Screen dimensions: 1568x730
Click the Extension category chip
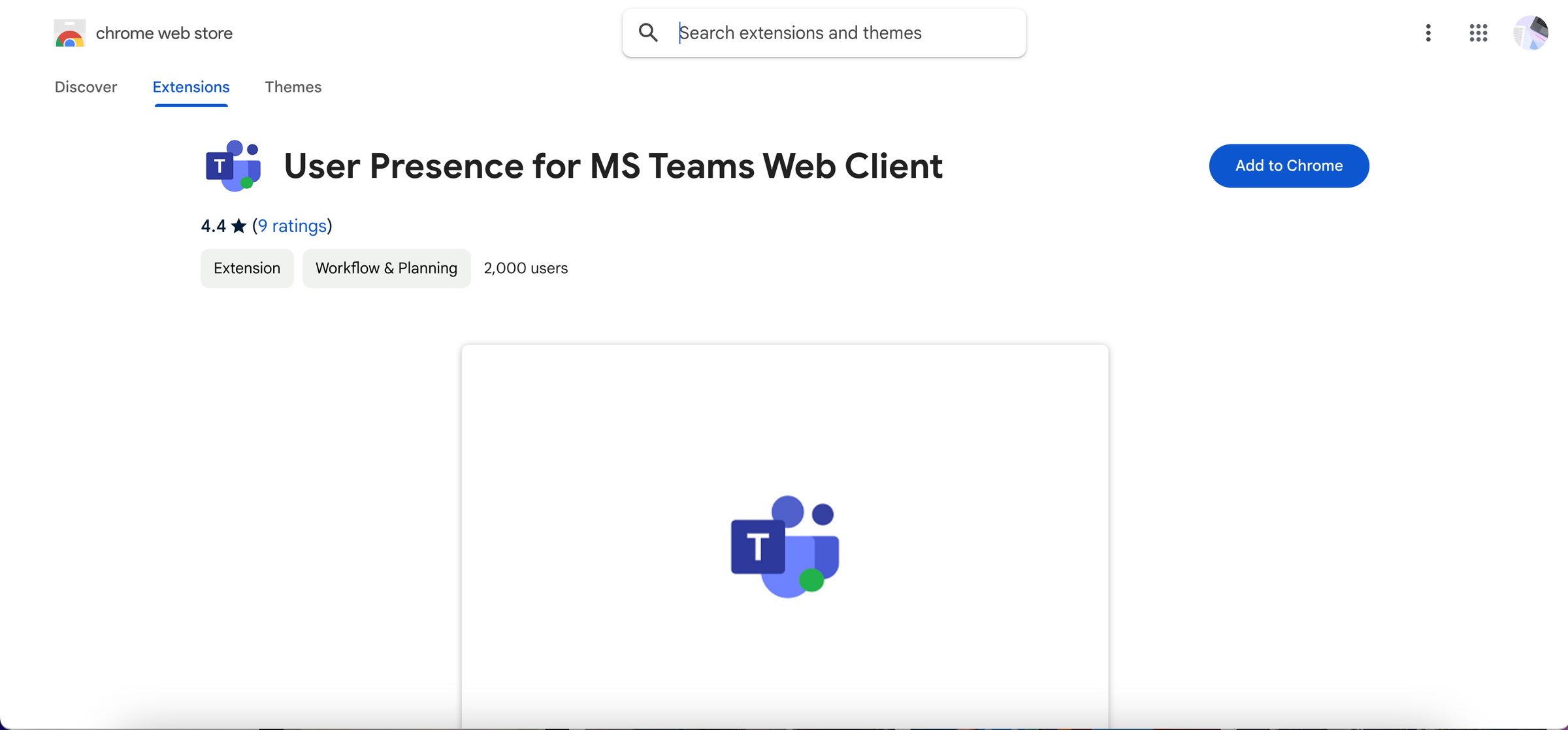tap(246, 268)
